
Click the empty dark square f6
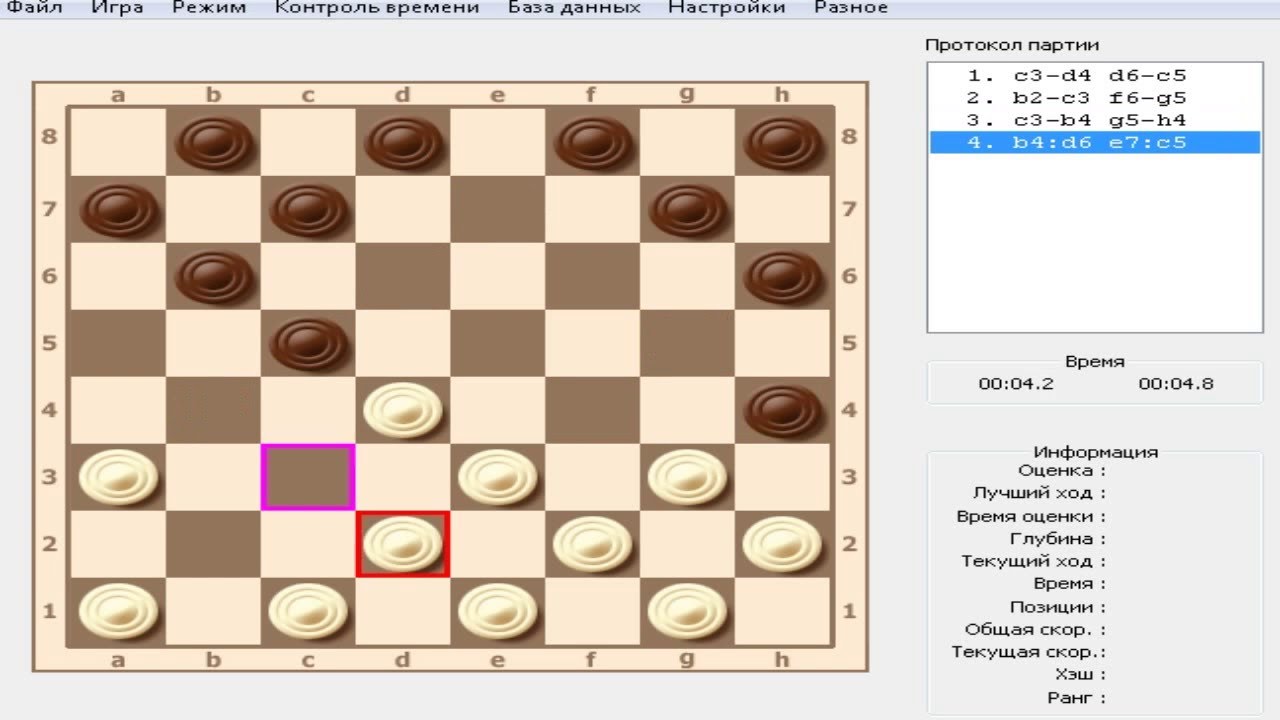(x=592, y=276)
